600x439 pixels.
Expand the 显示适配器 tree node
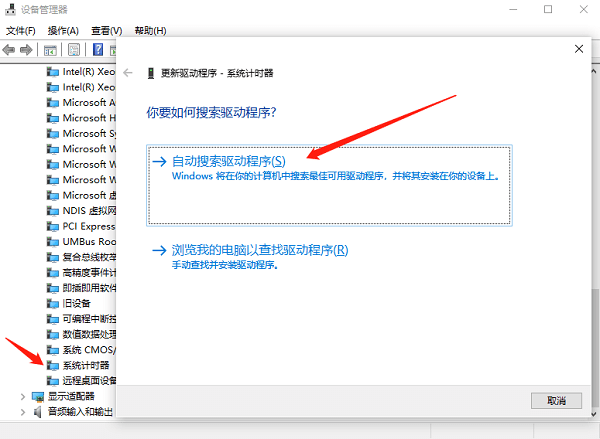point(23,396)
